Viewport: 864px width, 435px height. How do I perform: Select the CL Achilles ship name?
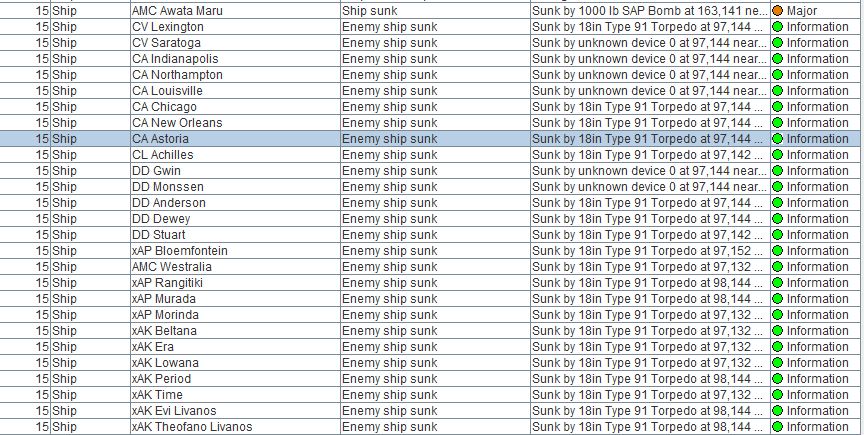(x=163, y=154)
